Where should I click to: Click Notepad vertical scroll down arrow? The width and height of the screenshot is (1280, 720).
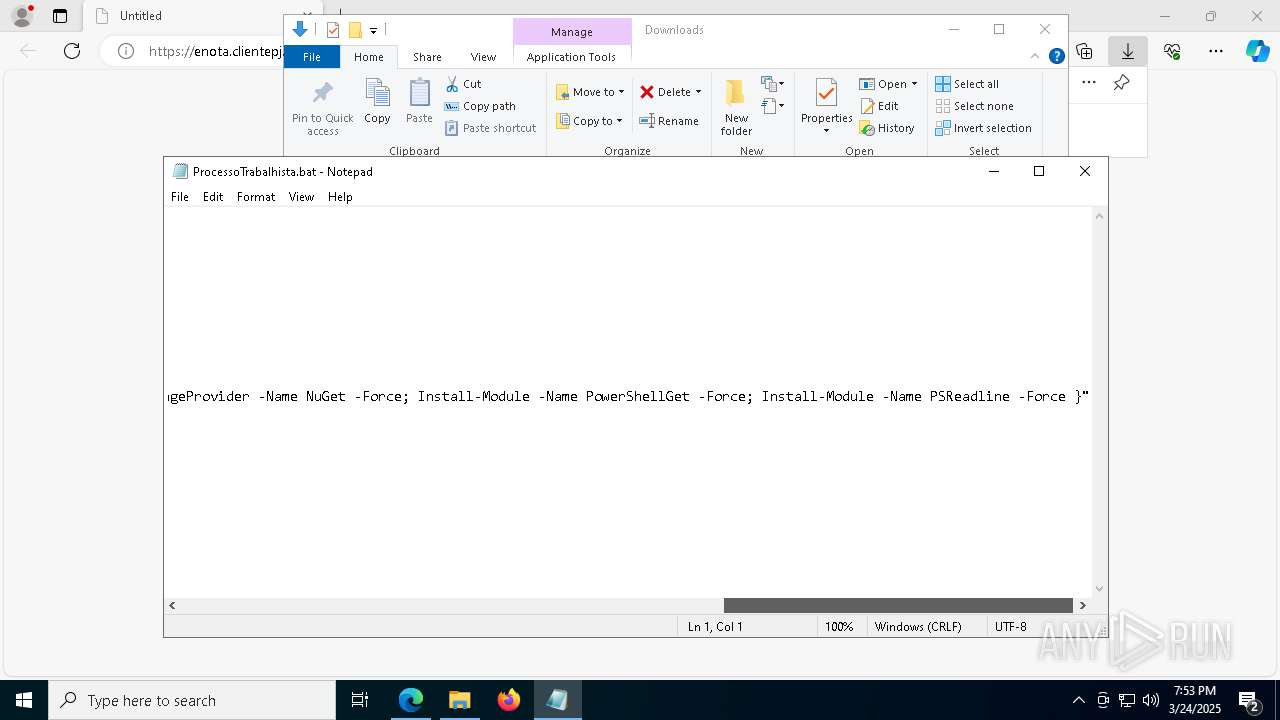click(x=1100, y=589)
